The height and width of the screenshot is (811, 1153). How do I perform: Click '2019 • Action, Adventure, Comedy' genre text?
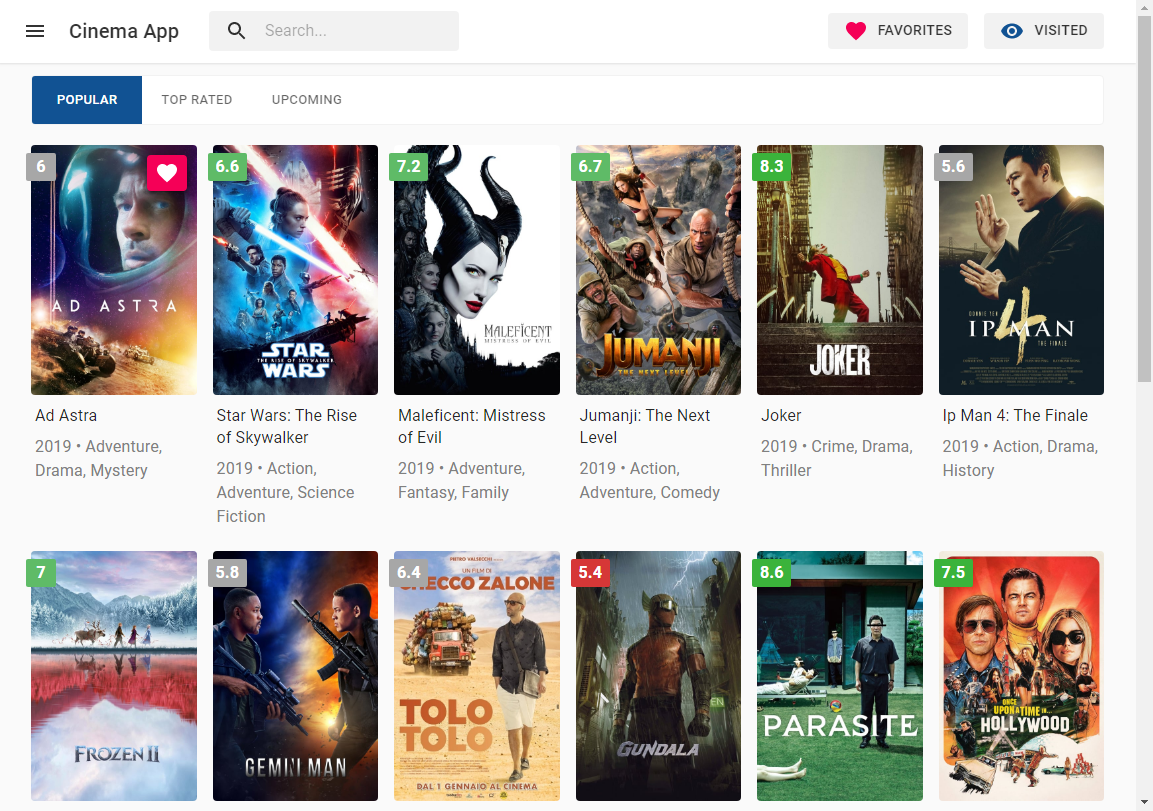tap(649, 480)
